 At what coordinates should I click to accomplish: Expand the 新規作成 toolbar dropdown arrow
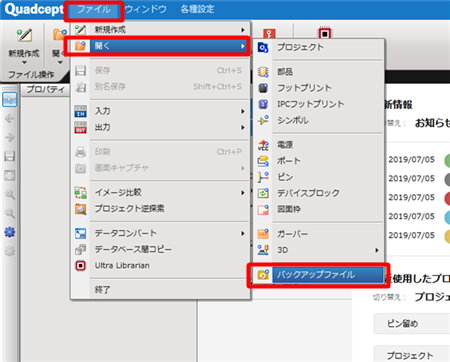pyautogui.click(x=24, y=62)
